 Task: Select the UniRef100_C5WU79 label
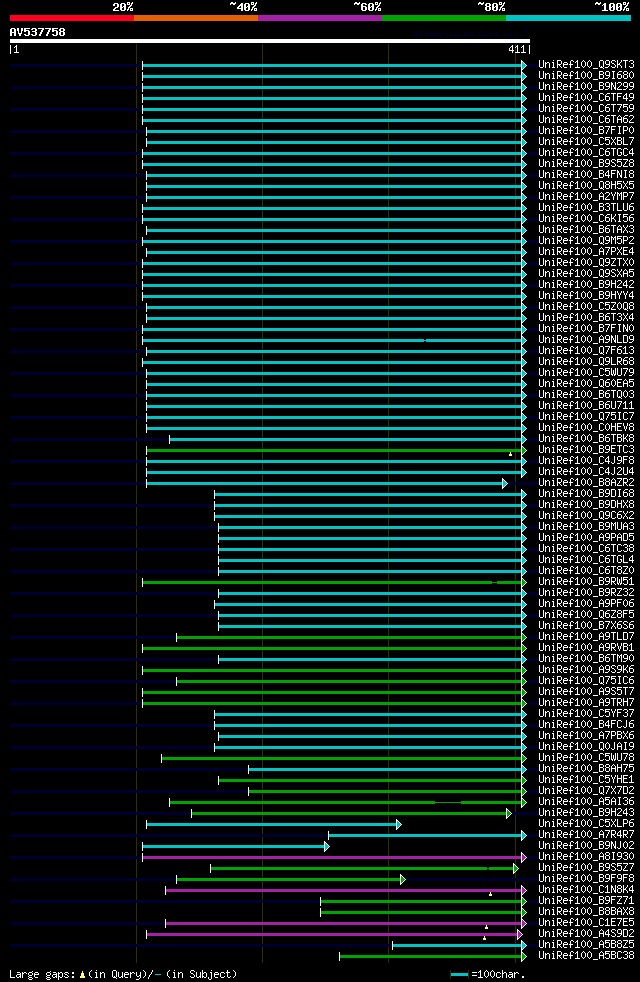(586, 373)
